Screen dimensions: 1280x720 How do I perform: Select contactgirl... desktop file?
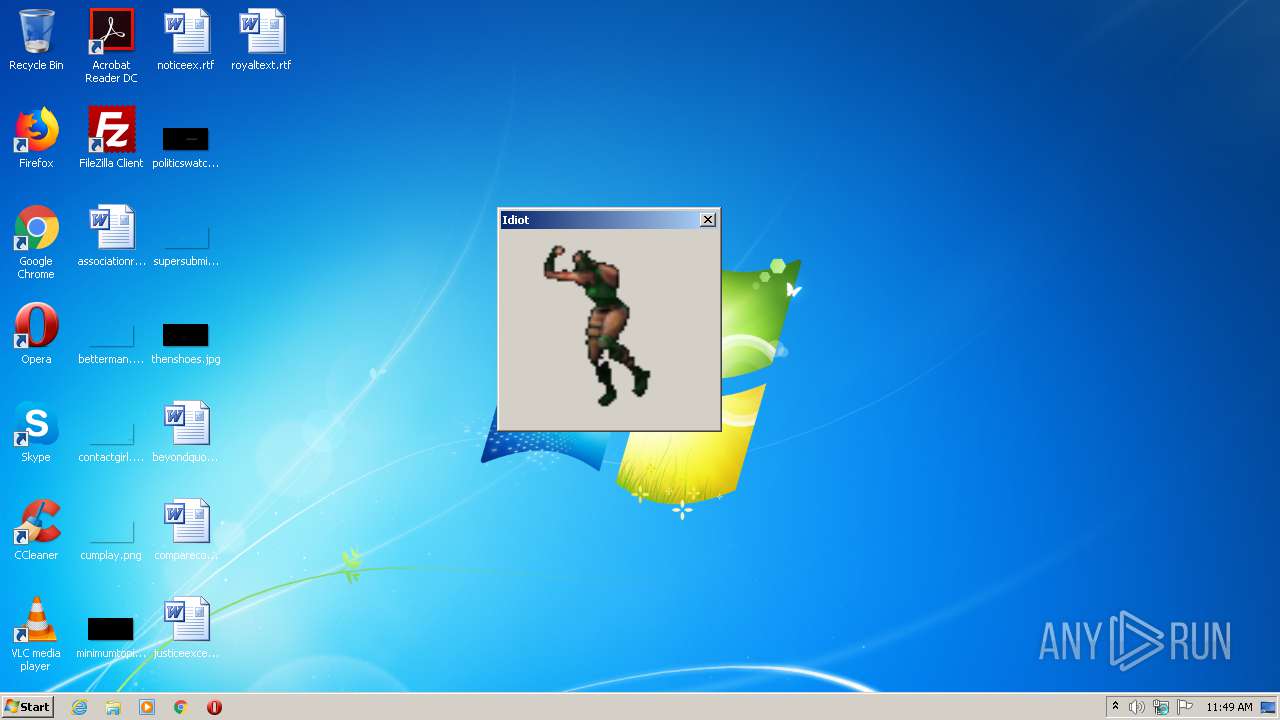pos(111,442)
